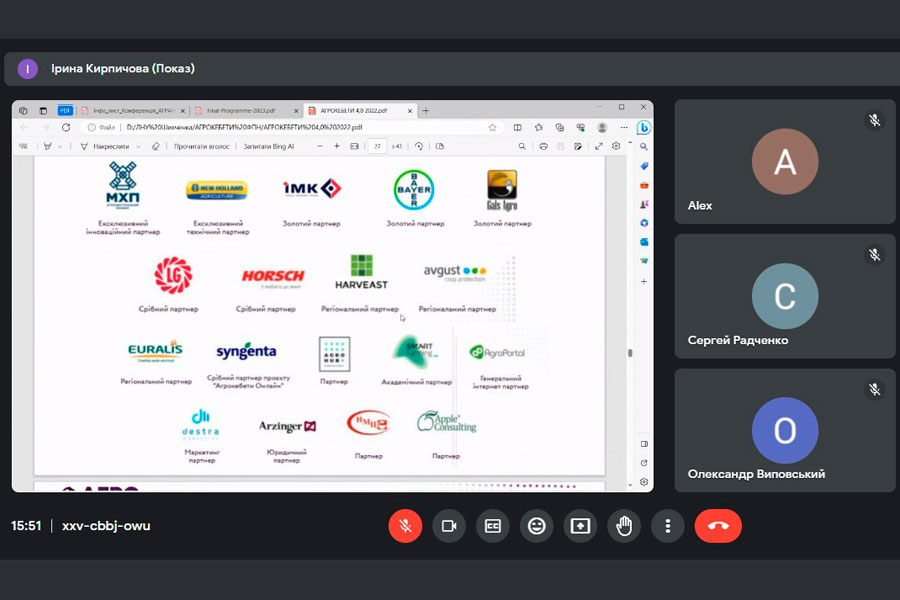Click the red leave call button

coord(718,526)
